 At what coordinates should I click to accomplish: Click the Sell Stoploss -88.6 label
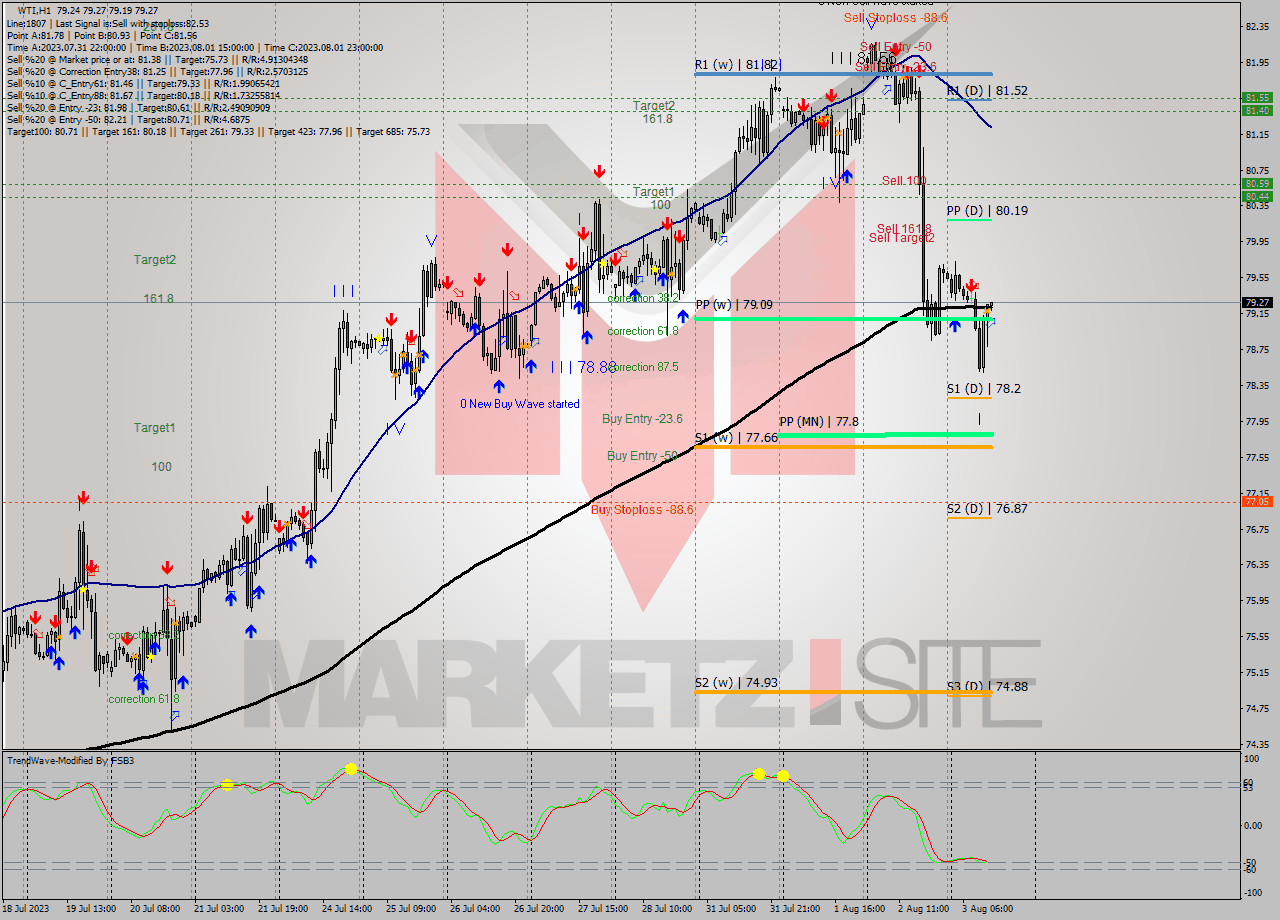tap(895, 18)
